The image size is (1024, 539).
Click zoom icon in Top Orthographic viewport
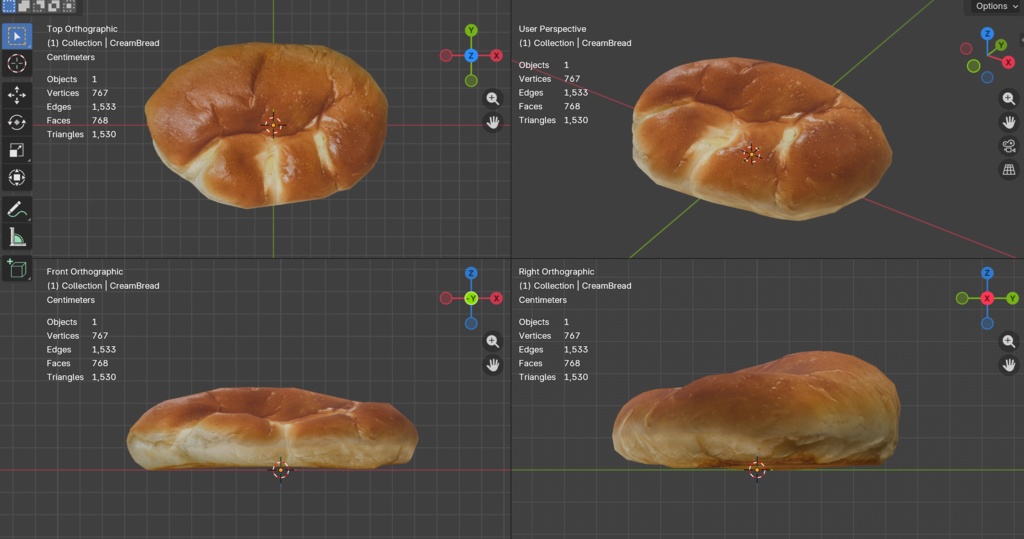click(x=493, y=99)
